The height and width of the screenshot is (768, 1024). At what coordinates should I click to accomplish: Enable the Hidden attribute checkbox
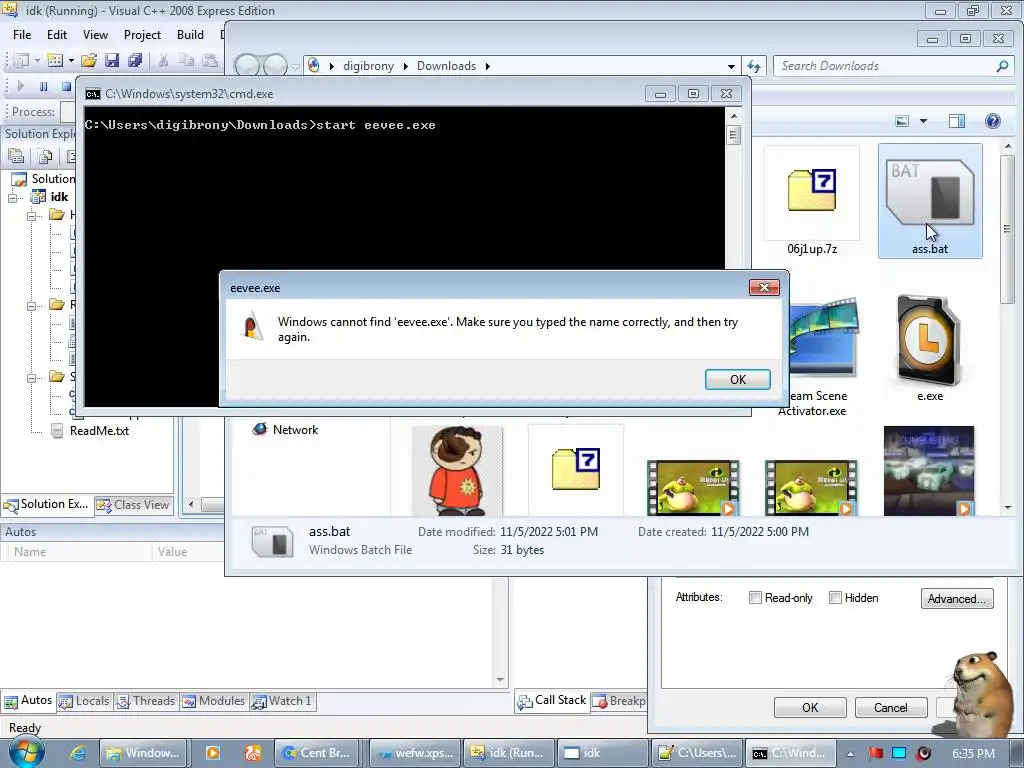coord(835,598)
